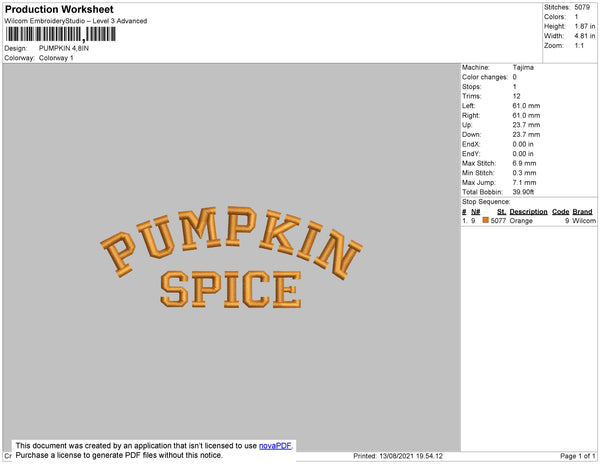Select the zoom value 1:1

pyautogui.click(x=579, y=46)
